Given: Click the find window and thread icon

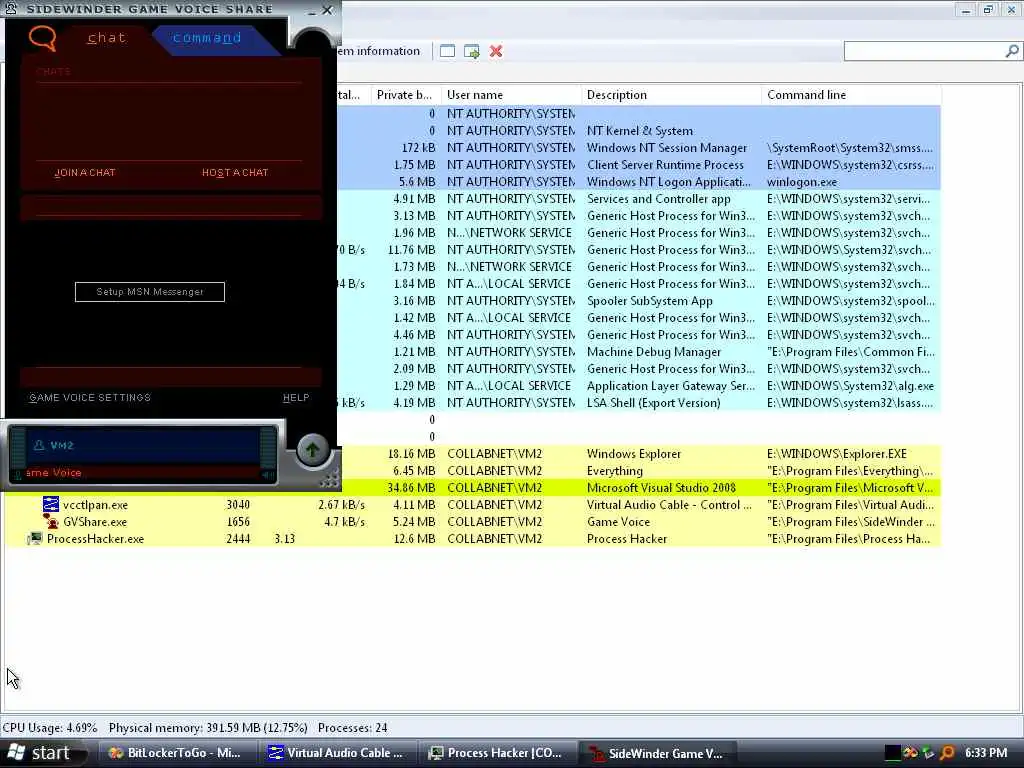Looking at the screenshot, I should (472, 51).
